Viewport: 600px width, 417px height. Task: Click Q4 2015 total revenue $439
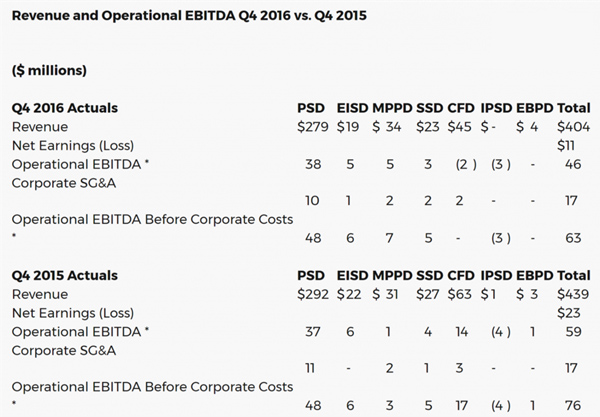[573, 294]
